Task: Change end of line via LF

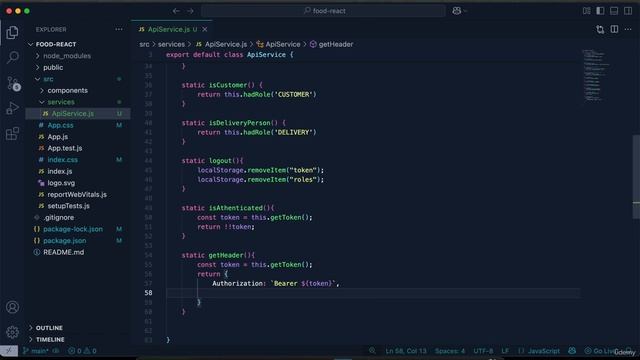Action: (x=505, y=351)
